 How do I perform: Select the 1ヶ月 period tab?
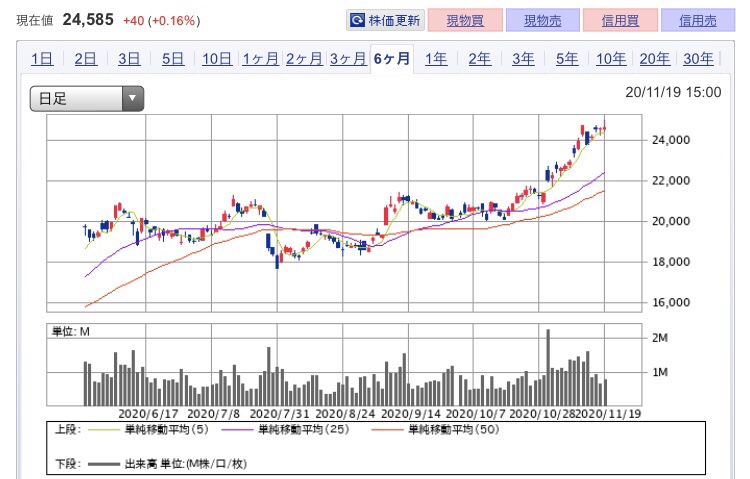[260, 59]
